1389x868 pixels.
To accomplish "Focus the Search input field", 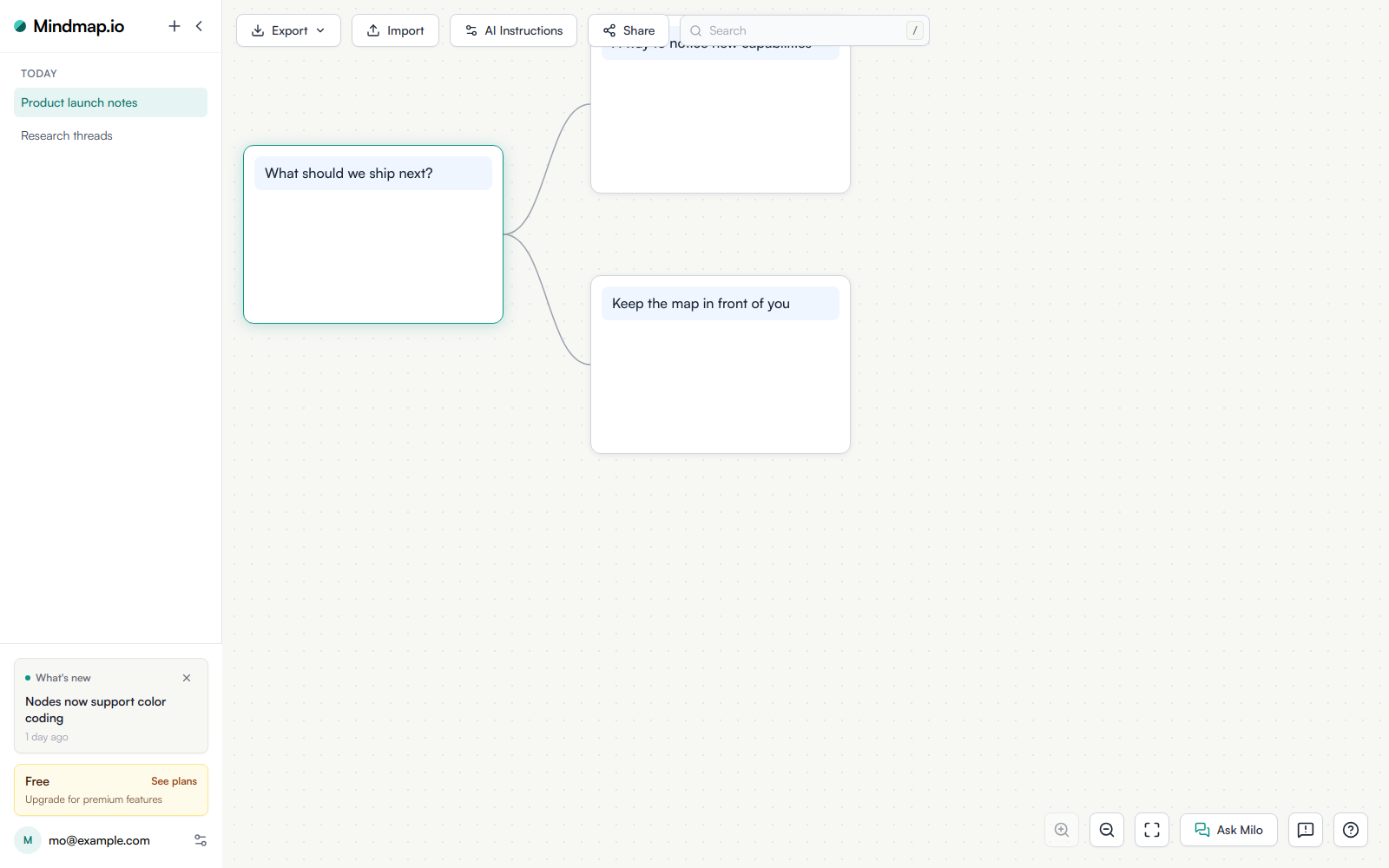I will 804,30.
